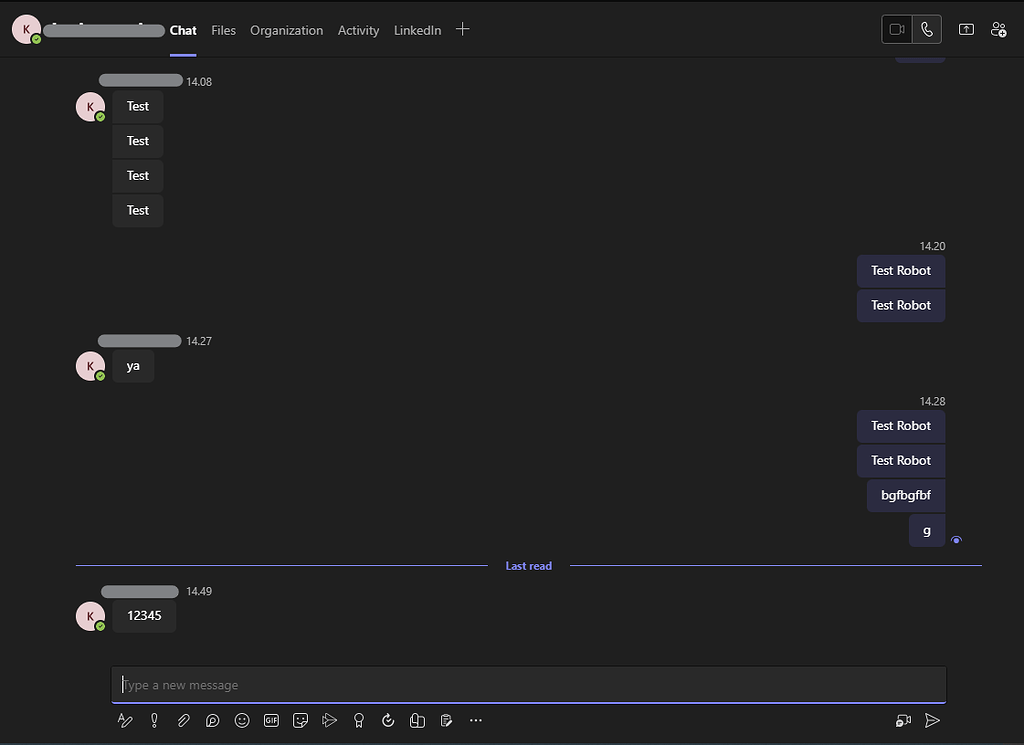The width and height of the screenshot is (1024, 745).
Task: Set message delivery importance
Action: [x=154, y=720]
